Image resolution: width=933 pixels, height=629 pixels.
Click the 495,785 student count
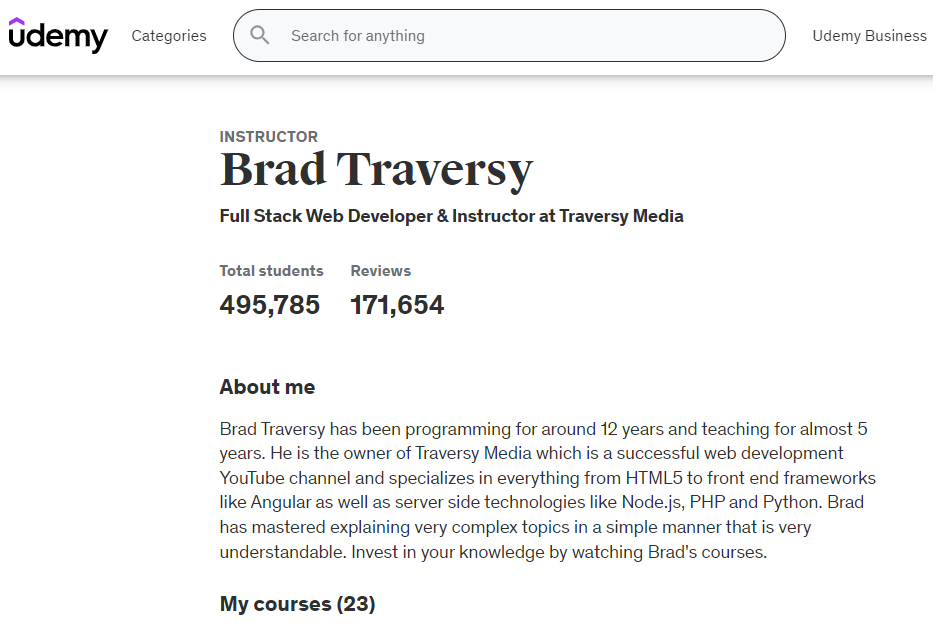270,305
